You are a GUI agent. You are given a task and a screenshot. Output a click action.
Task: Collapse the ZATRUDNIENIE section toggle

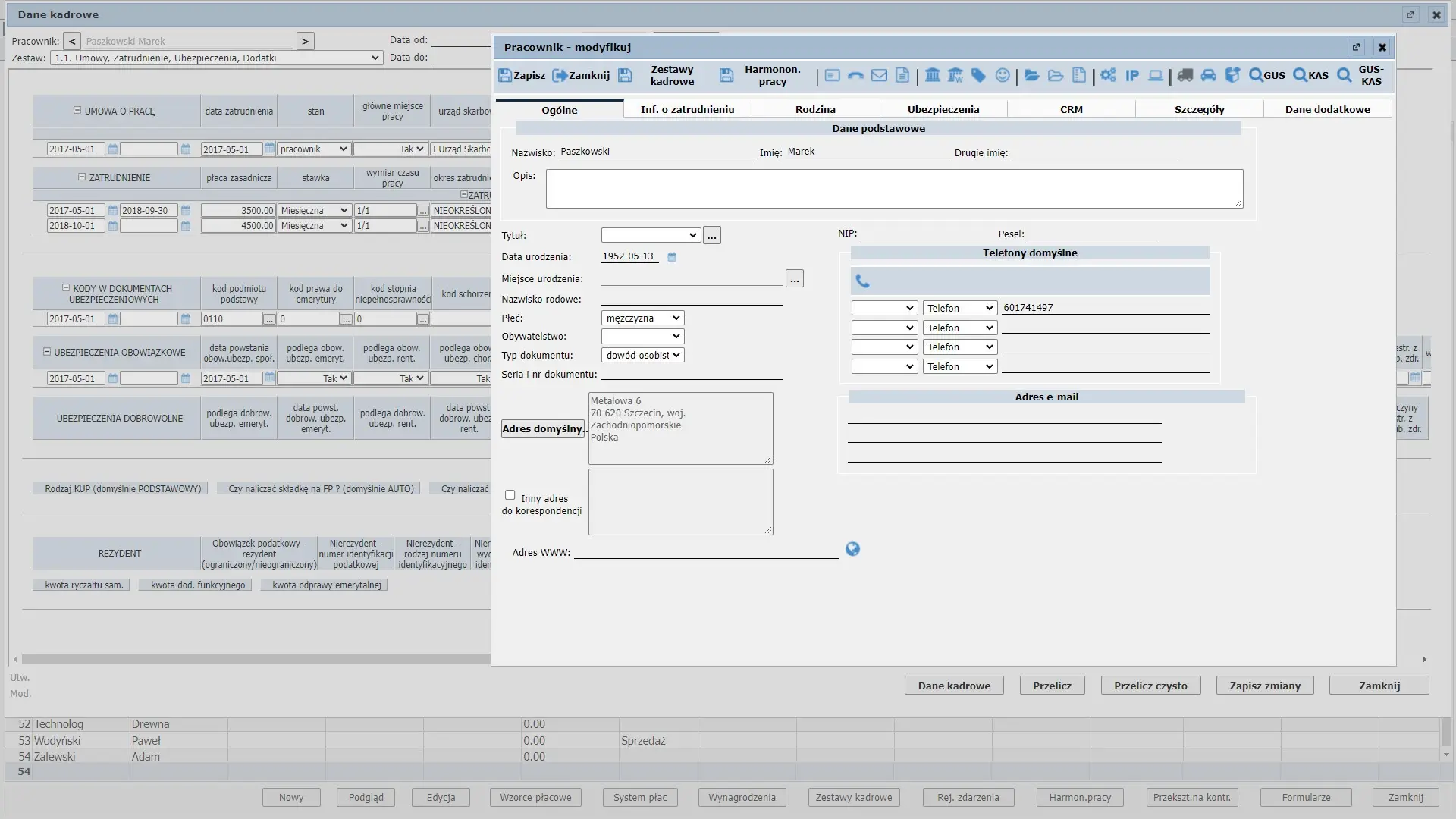coord(82,177)
